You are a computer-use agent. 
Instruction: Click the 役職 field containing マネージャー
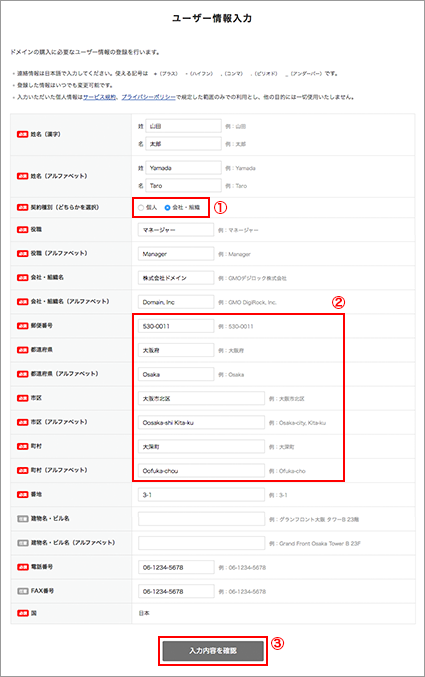pyautogui.click(x=176, y=230)
